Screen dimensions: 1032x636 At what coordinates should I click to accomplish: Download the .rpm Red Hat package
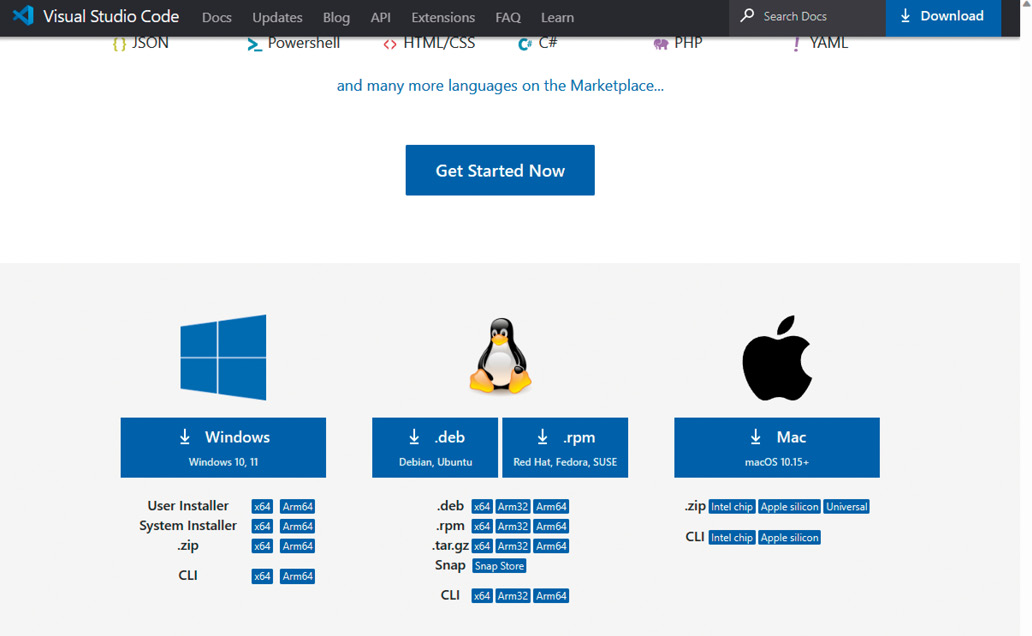coord(565,448)
